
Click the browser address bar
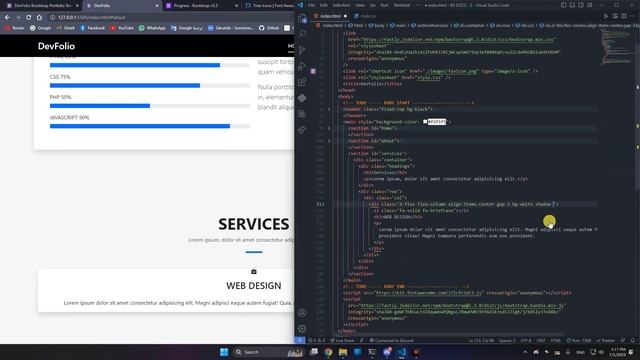point(171,18)
